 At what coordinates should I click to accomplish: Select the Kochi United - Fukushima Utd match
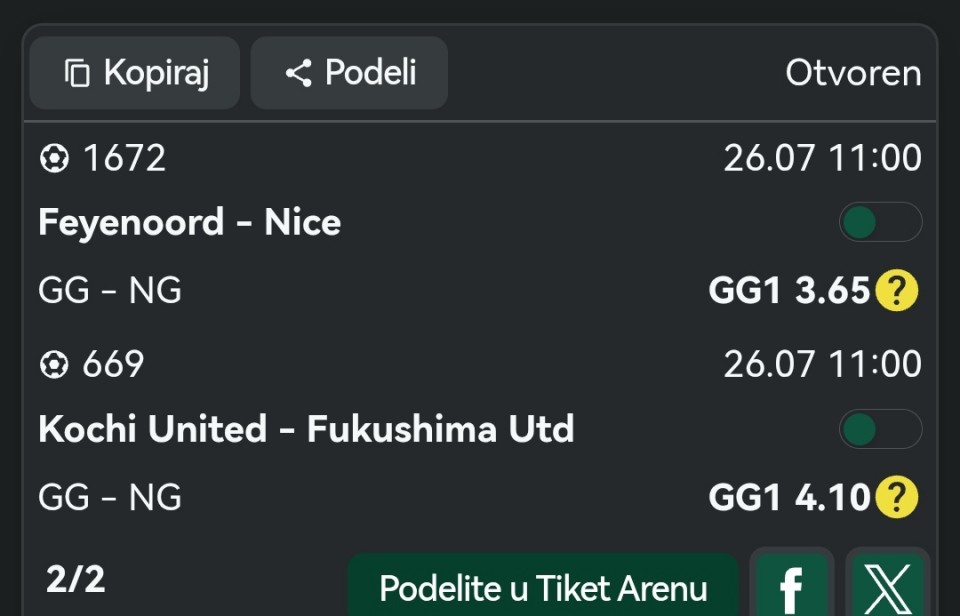tap(306, 429)
